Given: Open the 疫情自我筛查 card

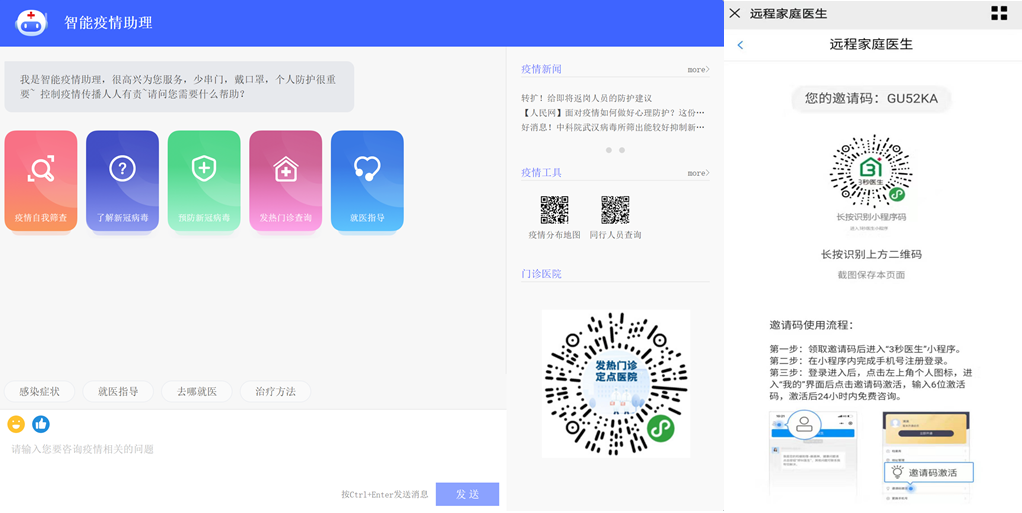Looking at the screenshot, I should point(41,181).
